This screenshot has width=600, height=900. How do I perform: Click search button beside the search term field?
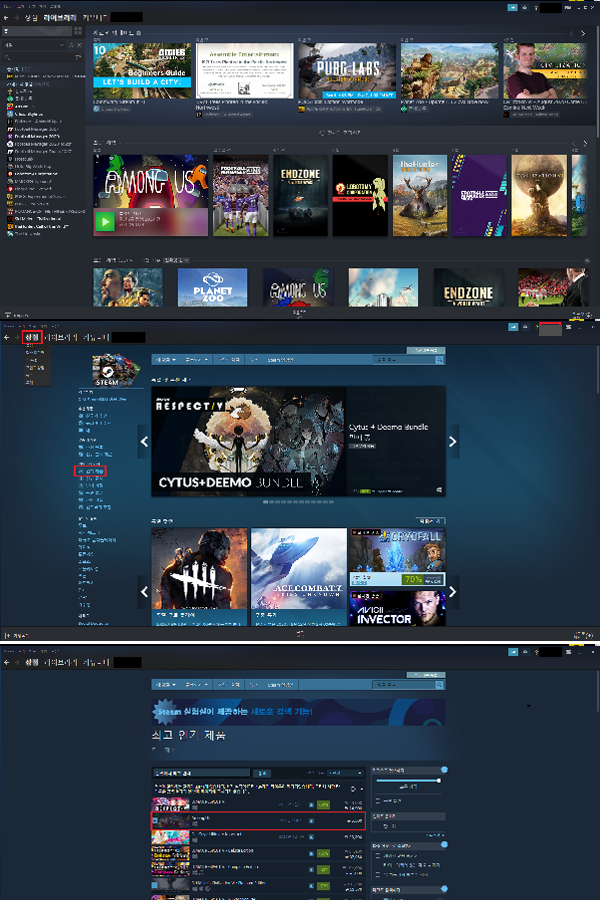(x=262, y=773)
